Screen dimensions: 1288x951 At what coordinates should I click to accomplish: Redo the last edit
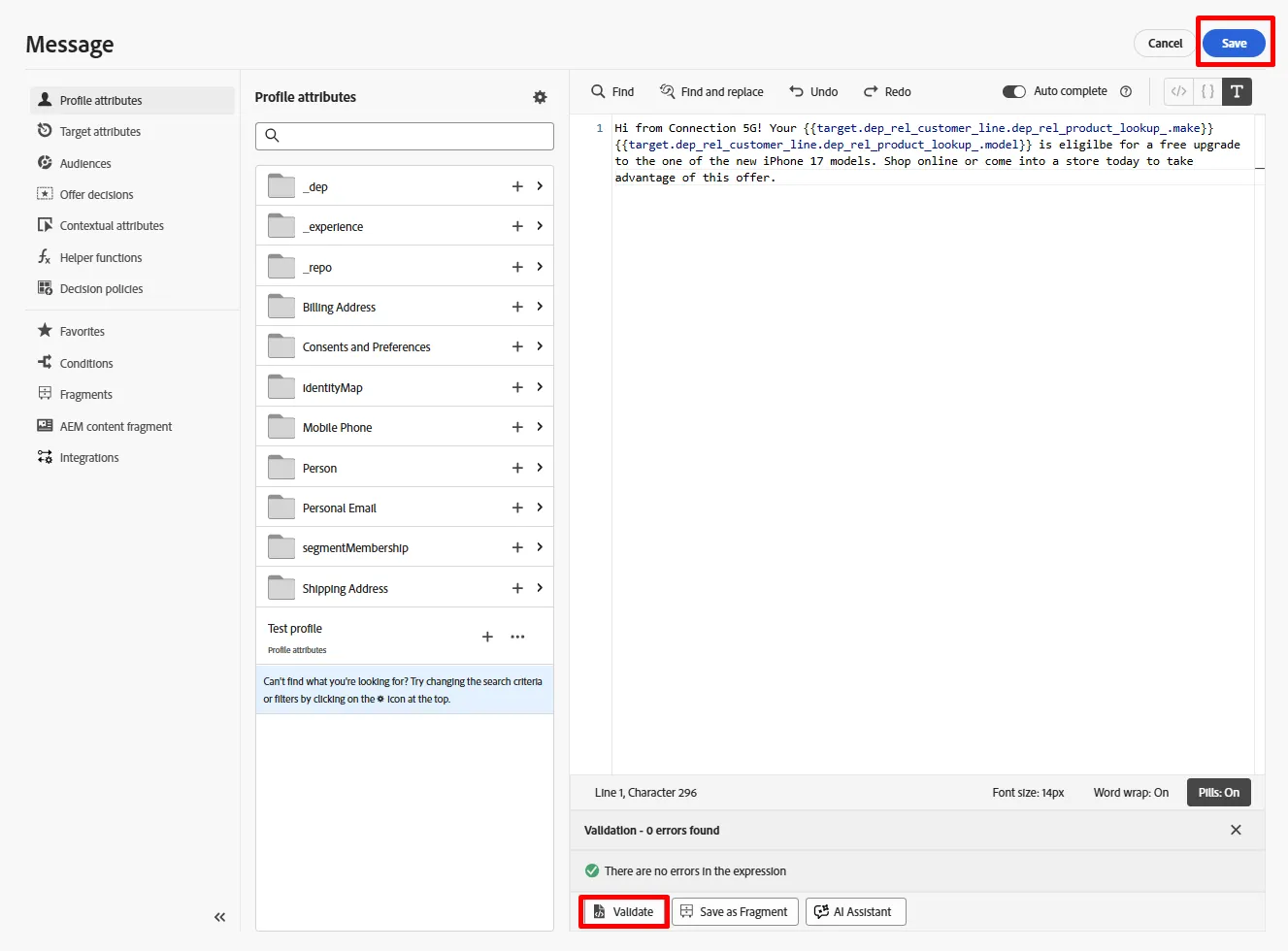pos(887,91)
